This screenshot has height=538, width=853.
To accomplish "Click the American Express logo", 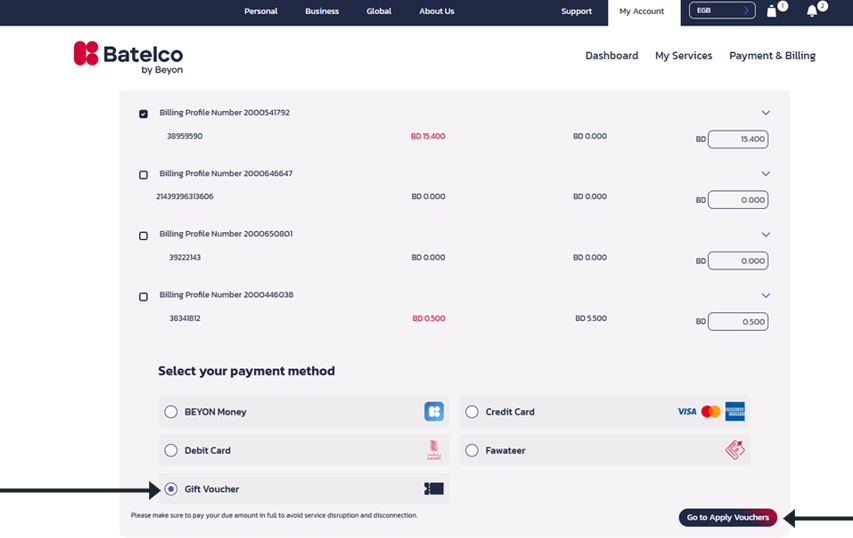I will point(735,411).
